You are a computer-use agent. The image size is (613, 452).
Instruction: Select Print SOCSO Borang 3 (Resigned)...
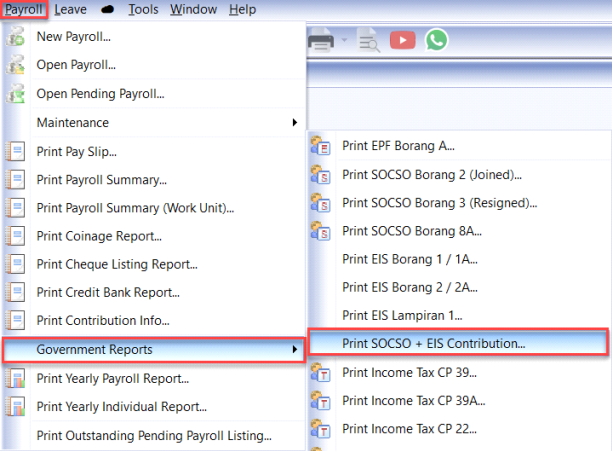[440, 203]
